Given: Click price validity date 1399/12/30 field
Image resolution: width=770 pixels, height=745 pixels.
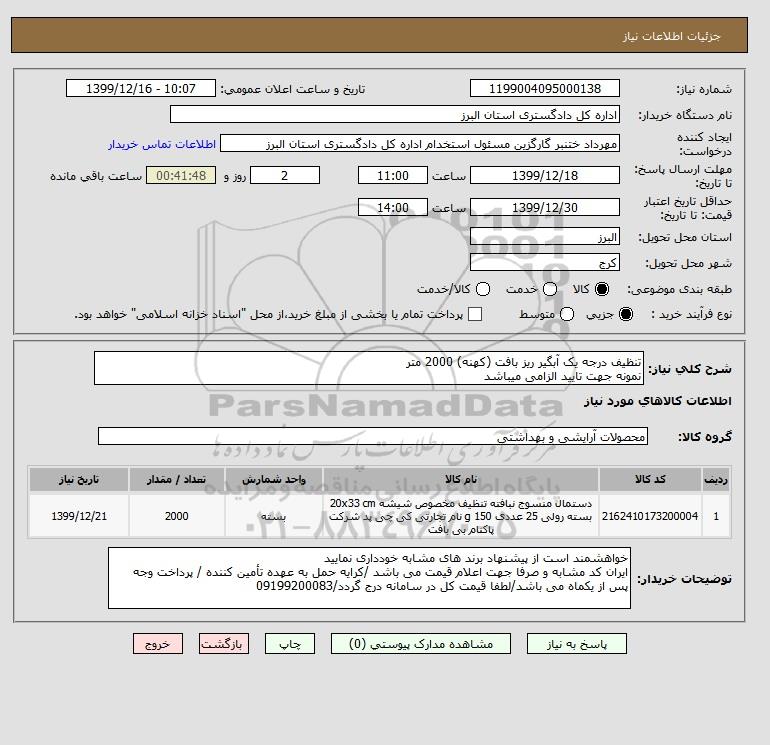Looking at the screenshot, I should pyautogui.click(x=545, y=207).
